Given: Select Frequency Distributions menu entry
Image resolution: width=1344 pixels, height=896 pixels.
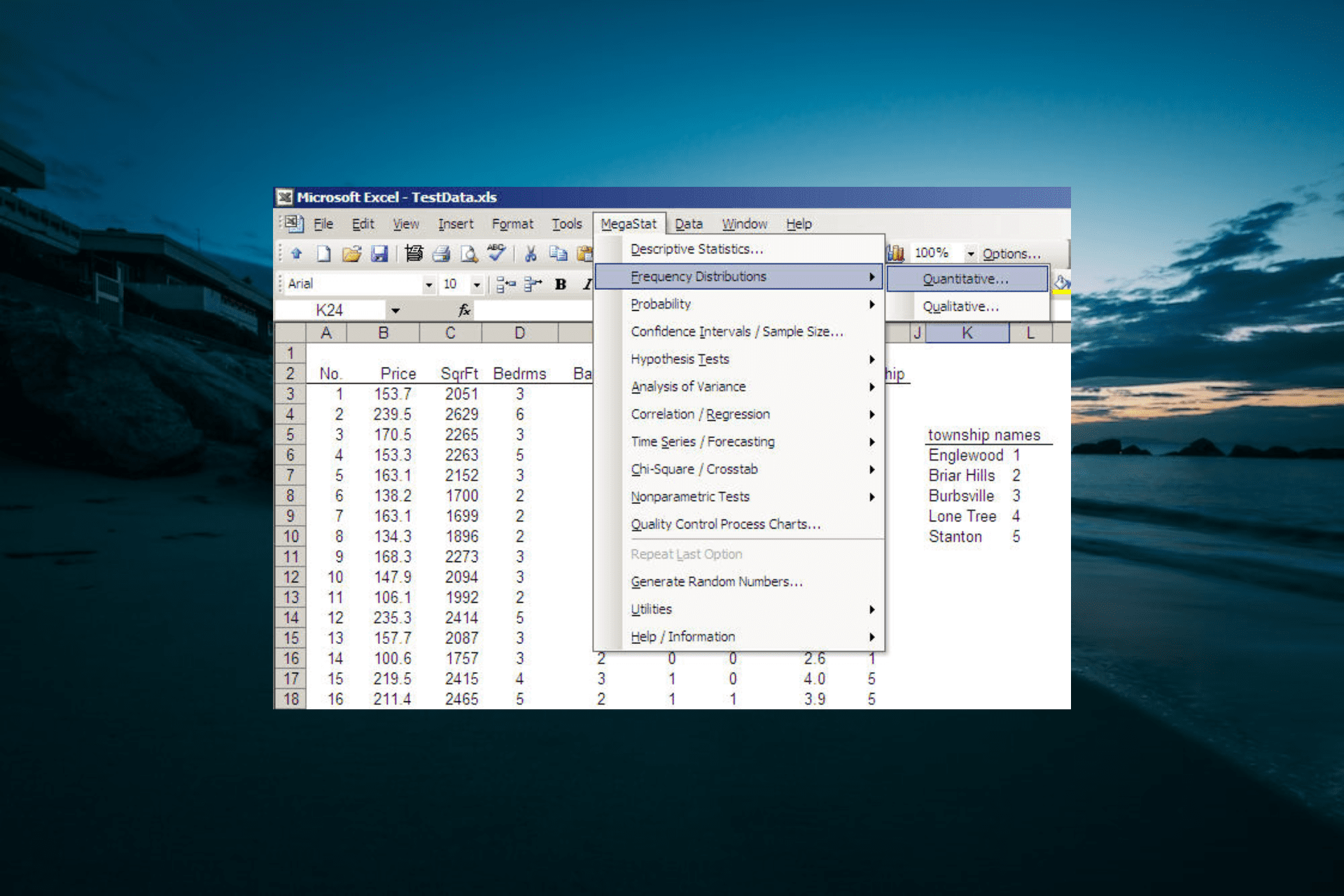Looking at the screenshot, I should pyautogui.click(x=738, y=276).
